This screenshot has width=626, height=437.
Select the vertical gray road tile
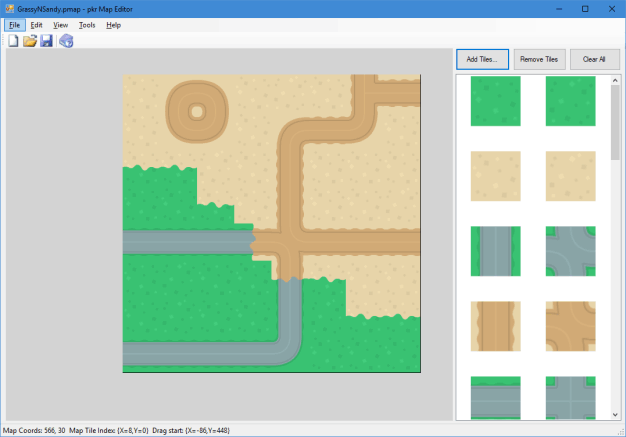tap(495, 251)
